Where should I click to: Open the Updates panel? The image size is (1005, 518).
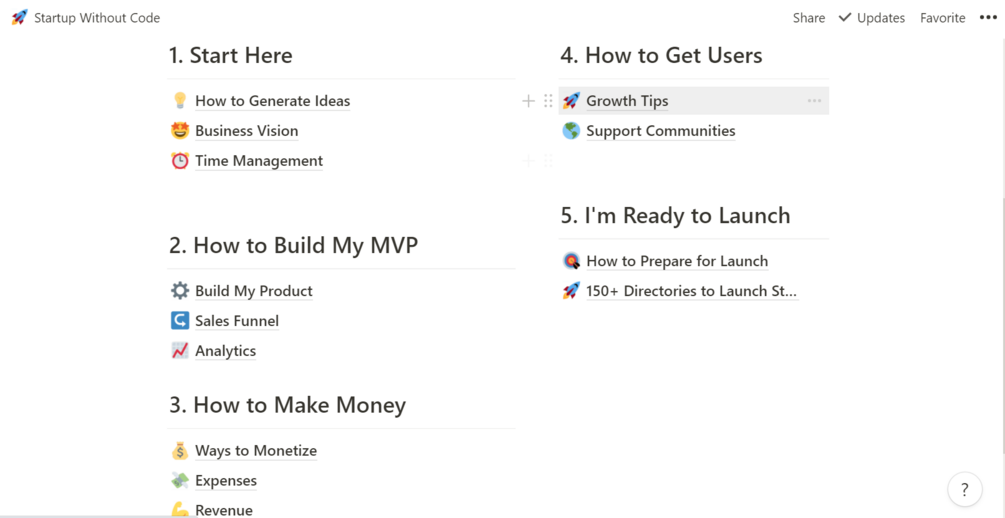pos(871,18)
